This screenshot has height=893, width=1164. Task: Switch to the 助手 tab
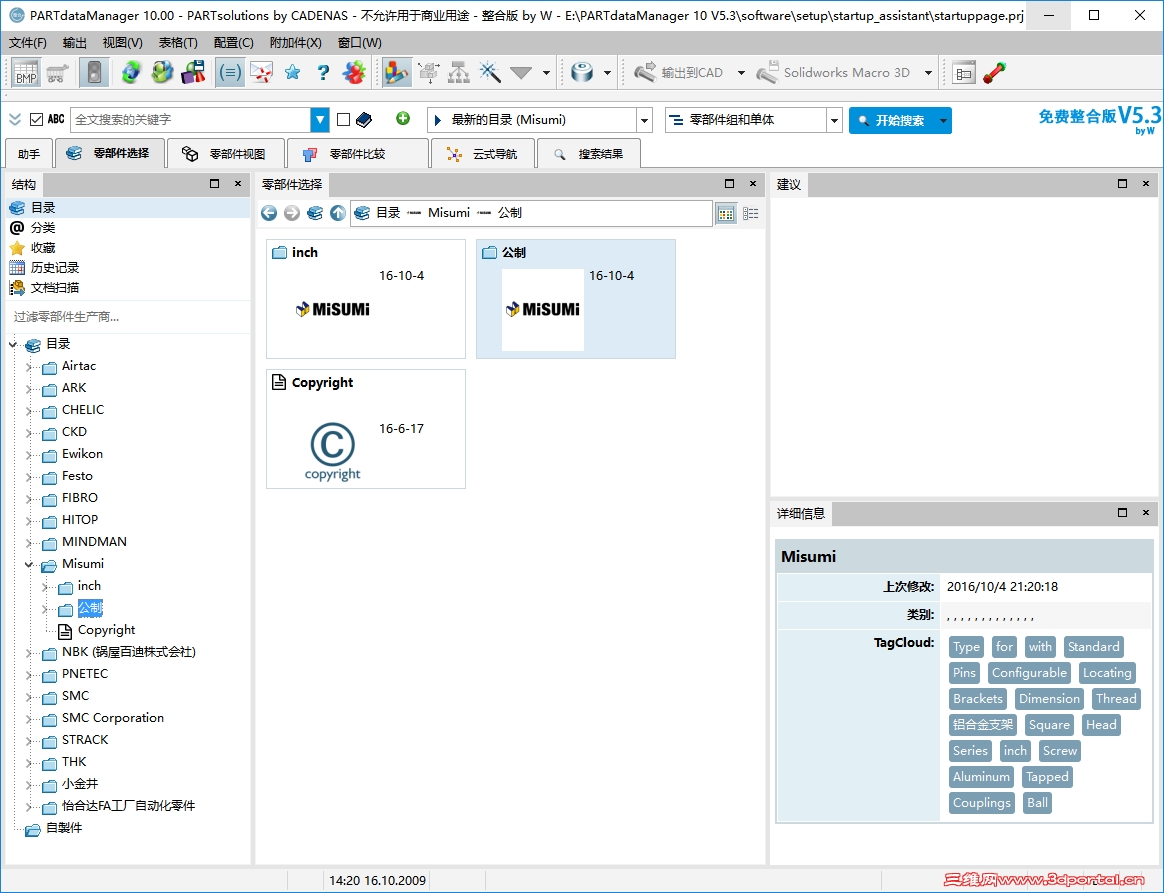tap(29, 154)
